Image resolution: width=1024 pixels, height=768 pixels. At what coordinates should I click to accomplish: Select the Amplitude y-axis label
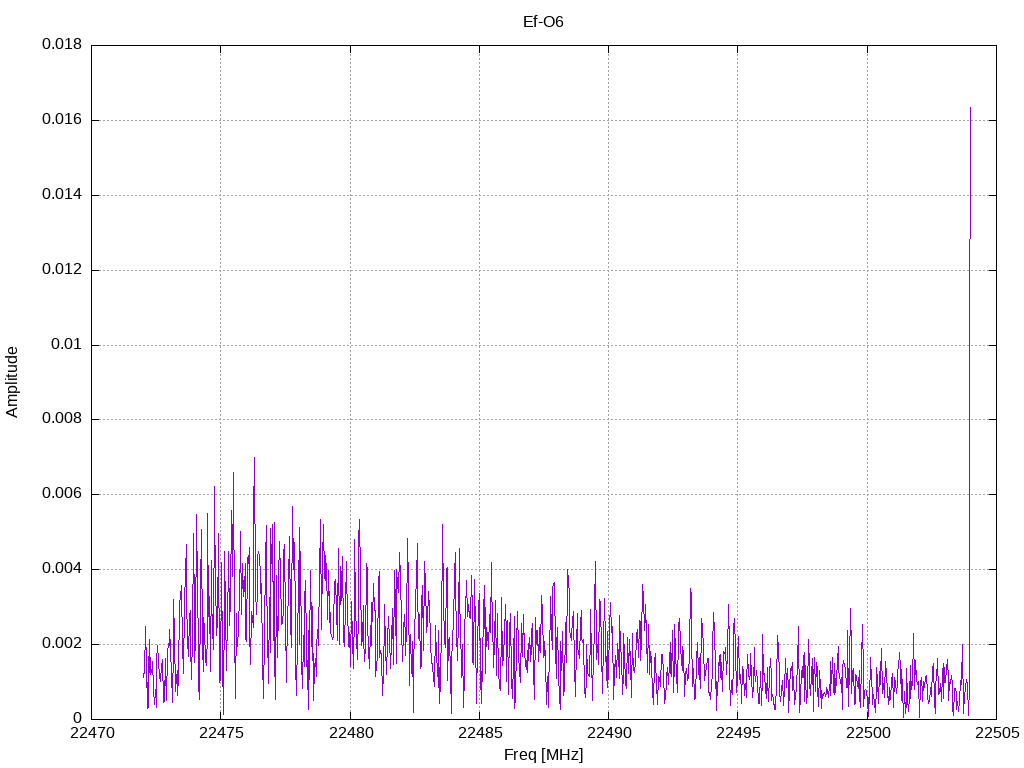click(12, 382)
